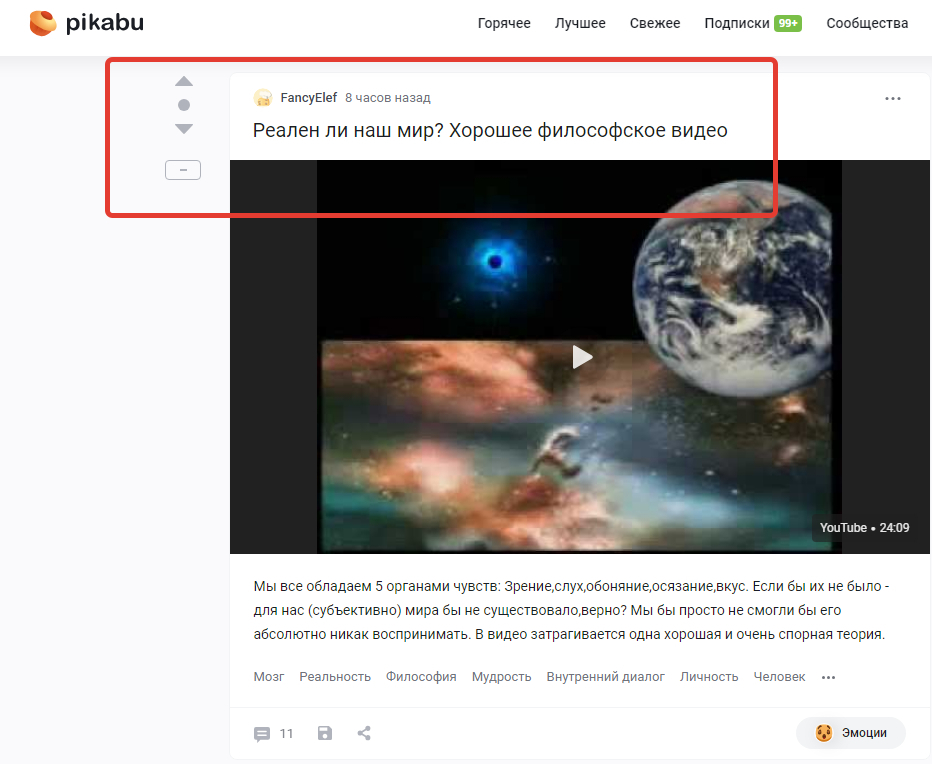This screenshot has height=764, width=932.
Task: Switch to the Лучшее section
Action: [580, 23]
